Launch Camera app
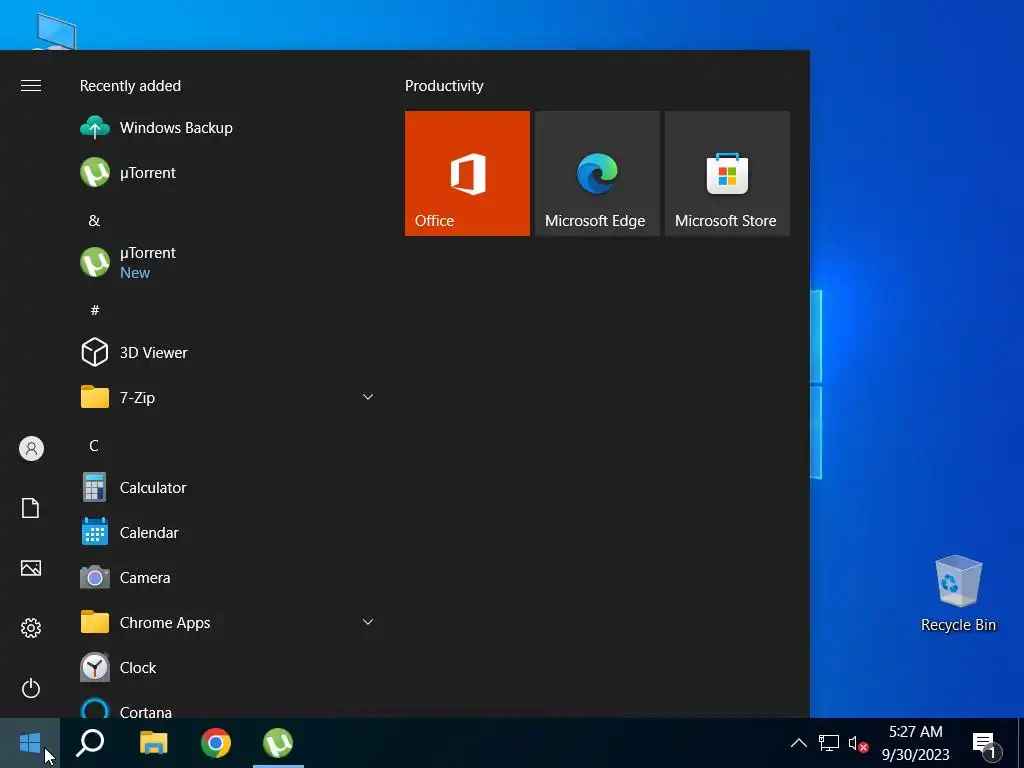The height and width of the screenshot is (768, 1024). click(x=227, y=577)
